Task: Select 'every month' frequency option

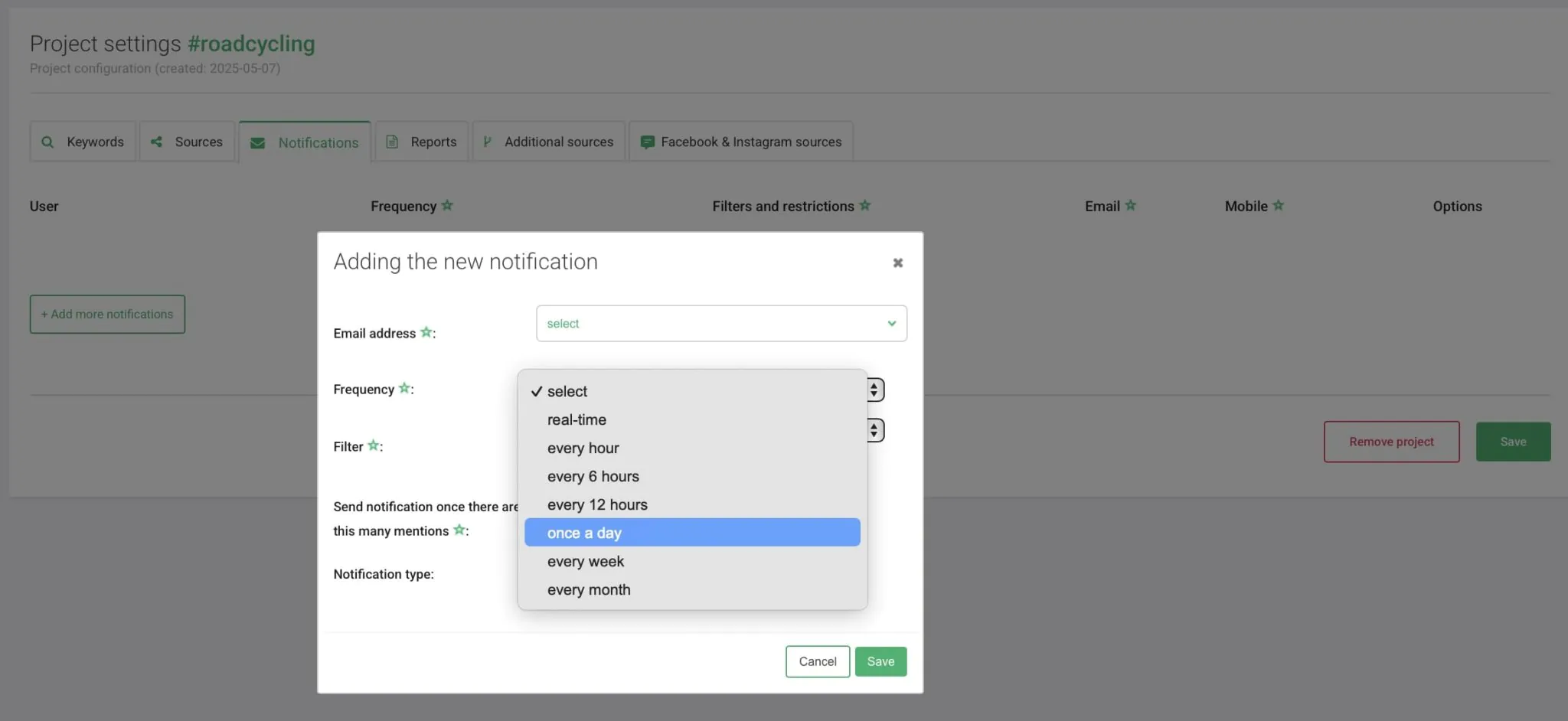Action: tap(589, 590)
